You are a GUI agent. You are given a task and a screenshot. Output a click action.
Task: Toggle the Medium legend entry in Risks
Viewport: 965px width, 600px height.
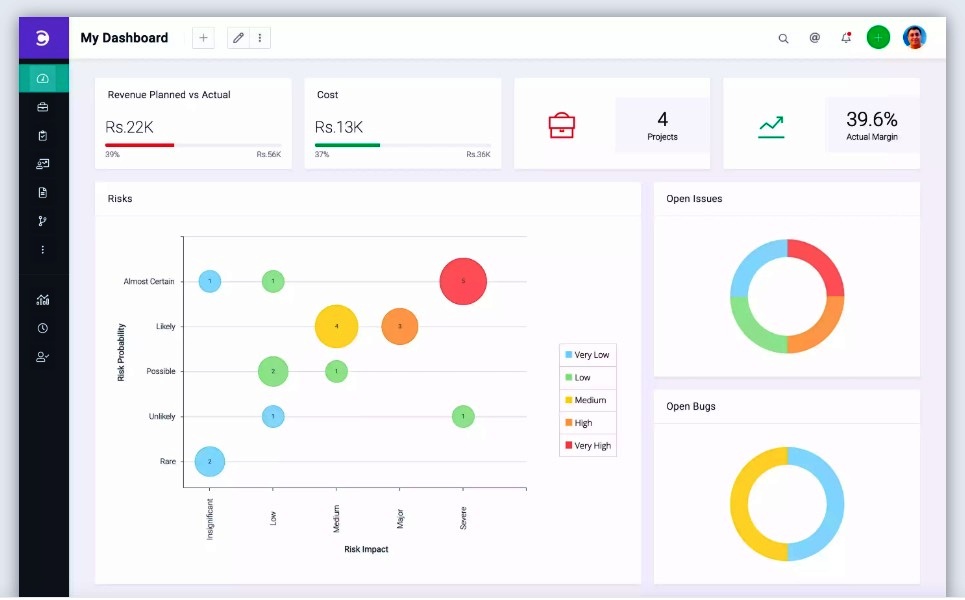pos(587,400)
